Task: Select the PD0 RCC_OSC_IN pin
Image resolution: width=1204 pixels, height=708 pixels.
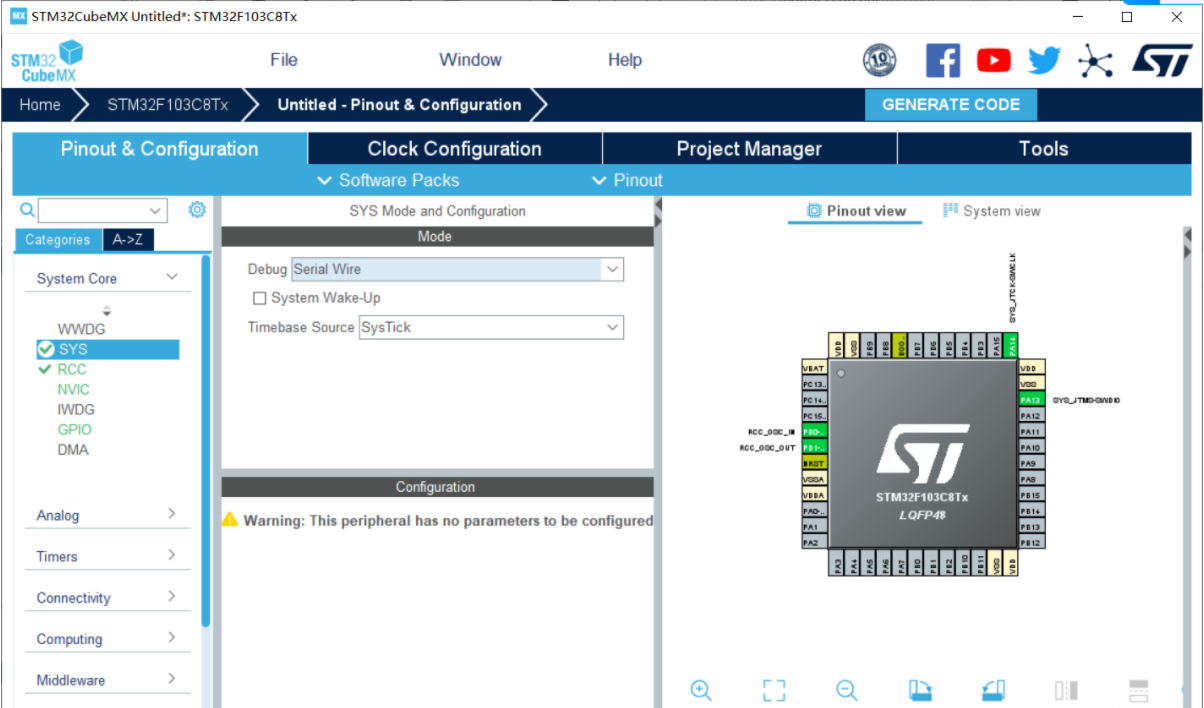Action: pos(814,432)
